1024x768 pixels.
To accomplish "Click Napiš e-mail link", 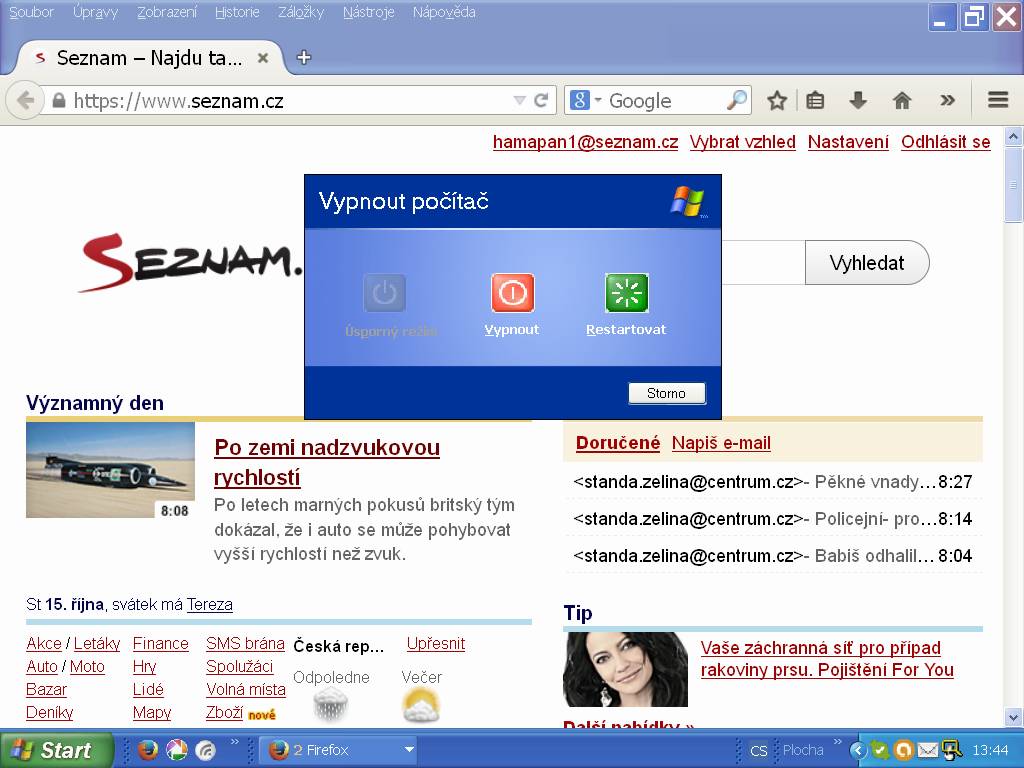I will (x=721, y=443).
